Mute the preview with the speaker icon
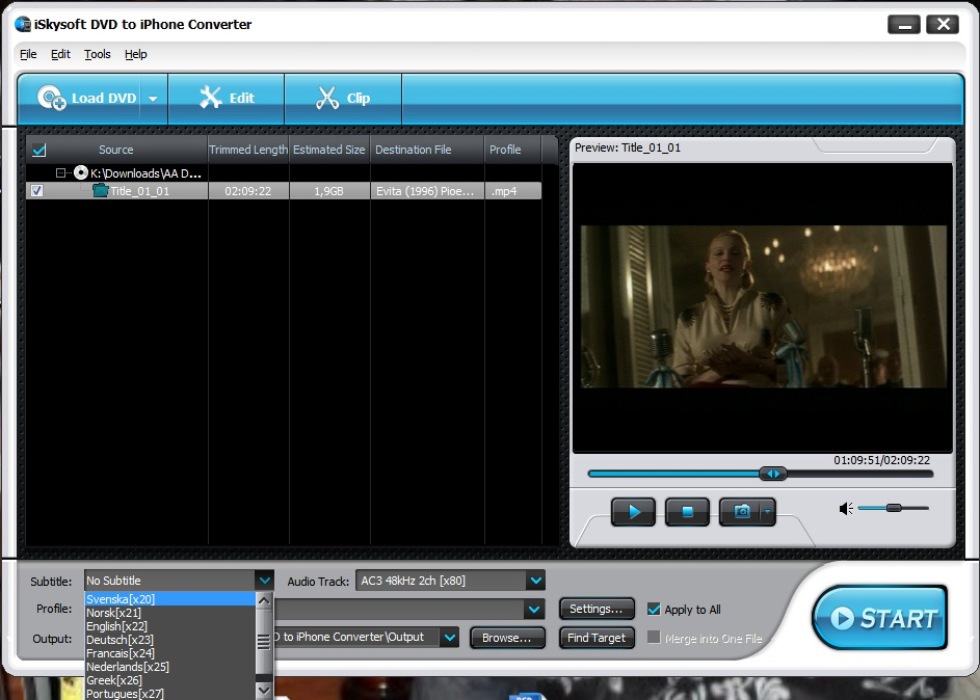This screenshot has height=700, width=980. (846, 508)
